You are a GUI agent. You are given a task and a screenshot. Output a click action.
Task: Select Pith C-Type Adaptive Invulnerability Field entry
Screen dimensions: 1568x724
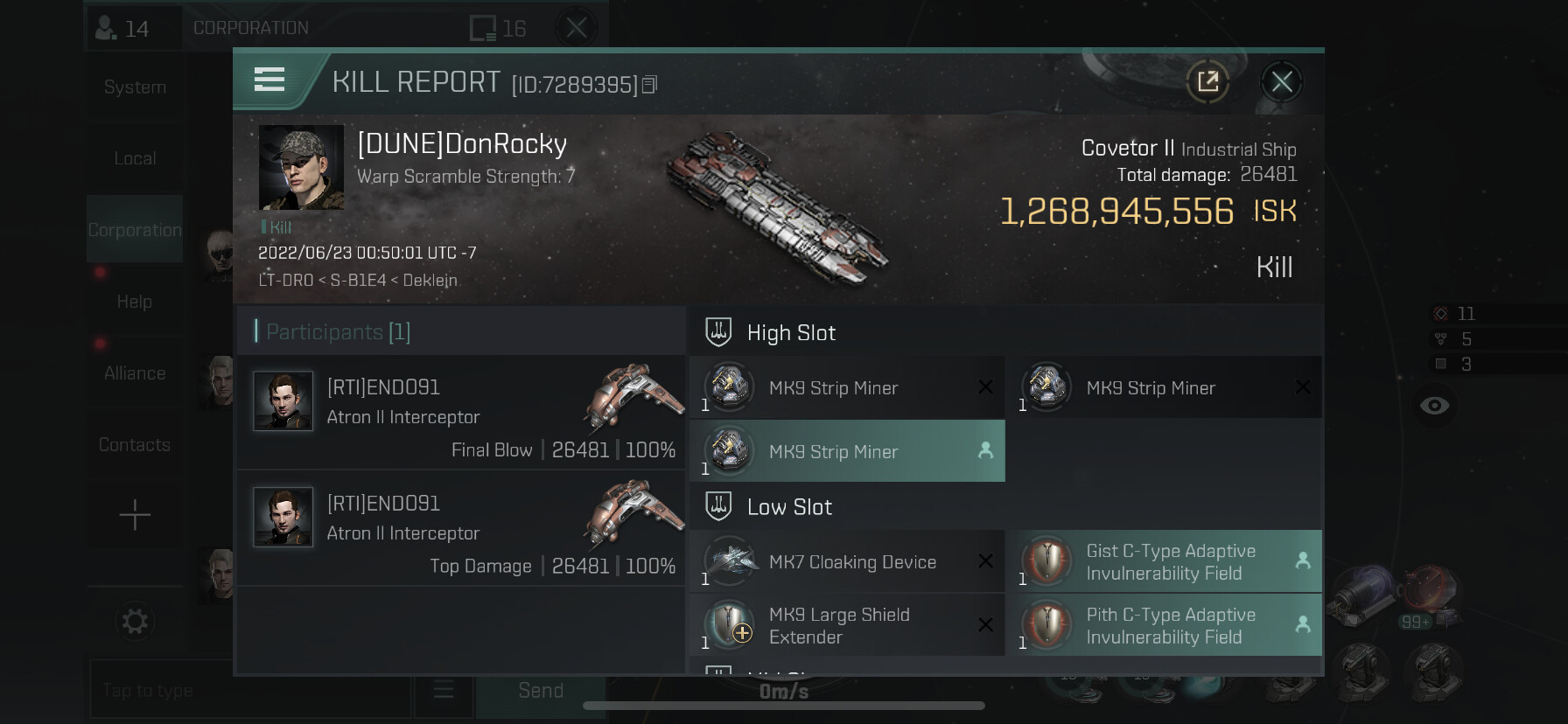(1164, 625)
